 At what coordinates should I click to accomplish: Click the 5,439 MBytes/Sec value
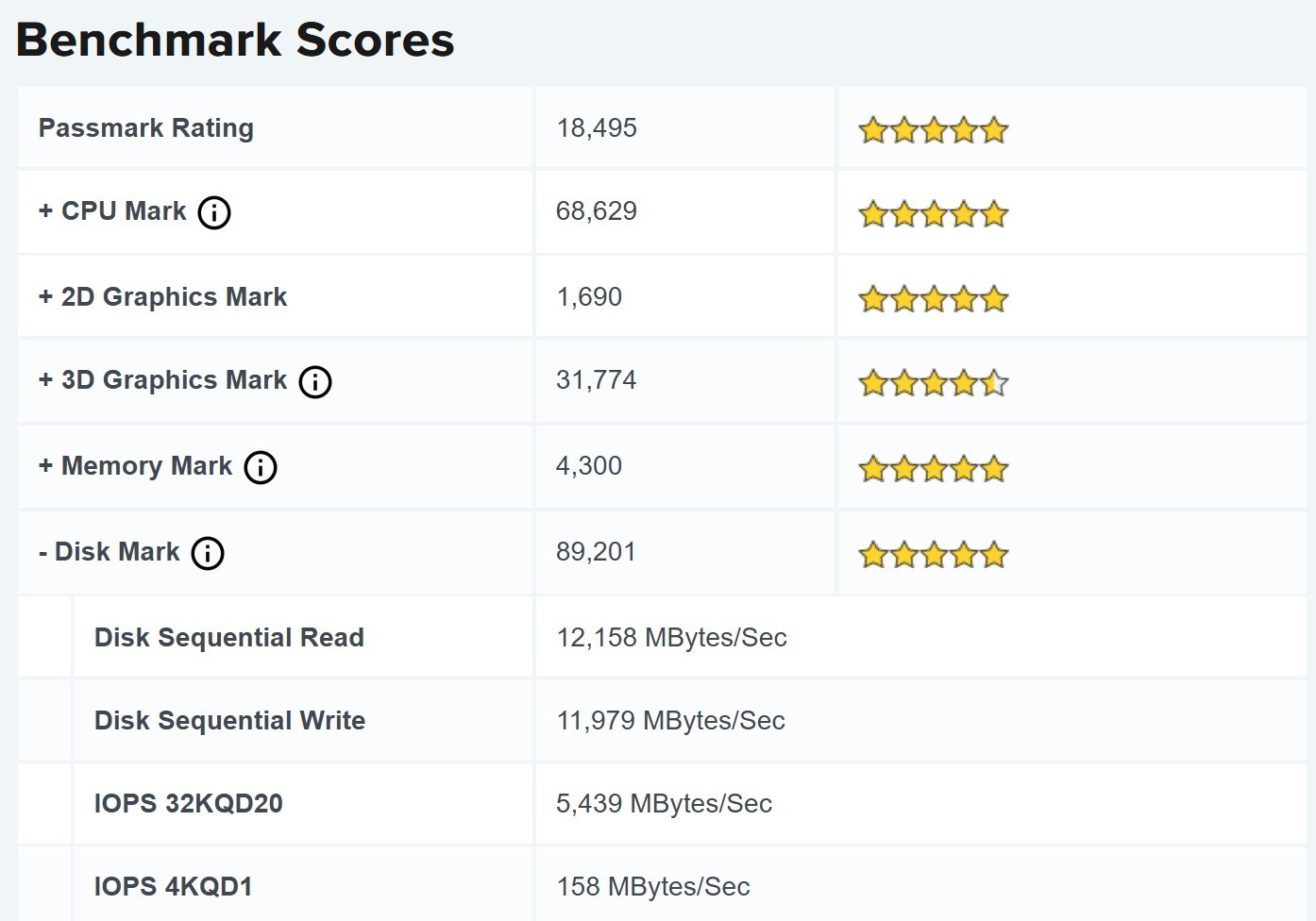pyautogui.click(x=664, y=804)
